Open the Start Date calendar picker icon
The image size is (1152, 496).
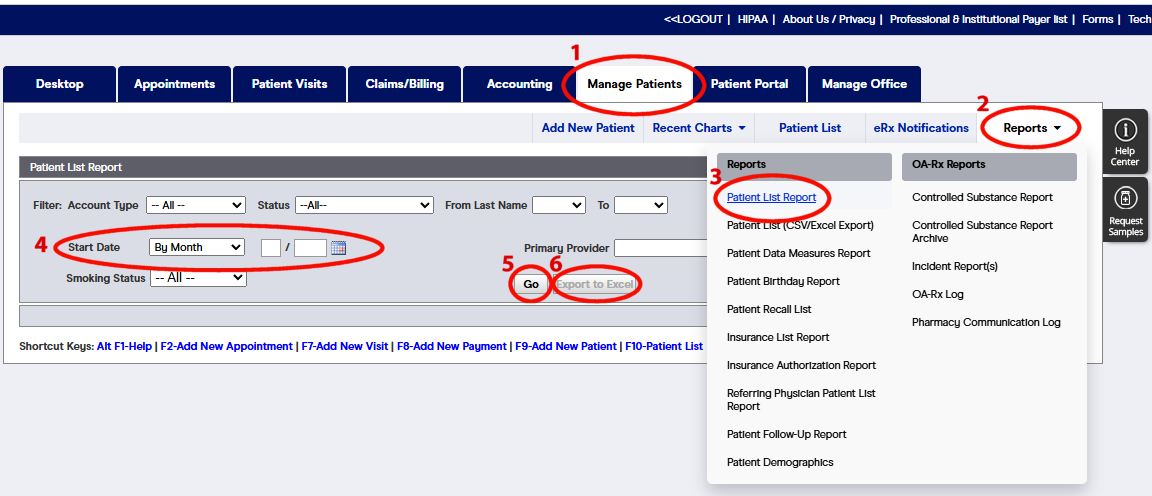(x=338, y=248)
